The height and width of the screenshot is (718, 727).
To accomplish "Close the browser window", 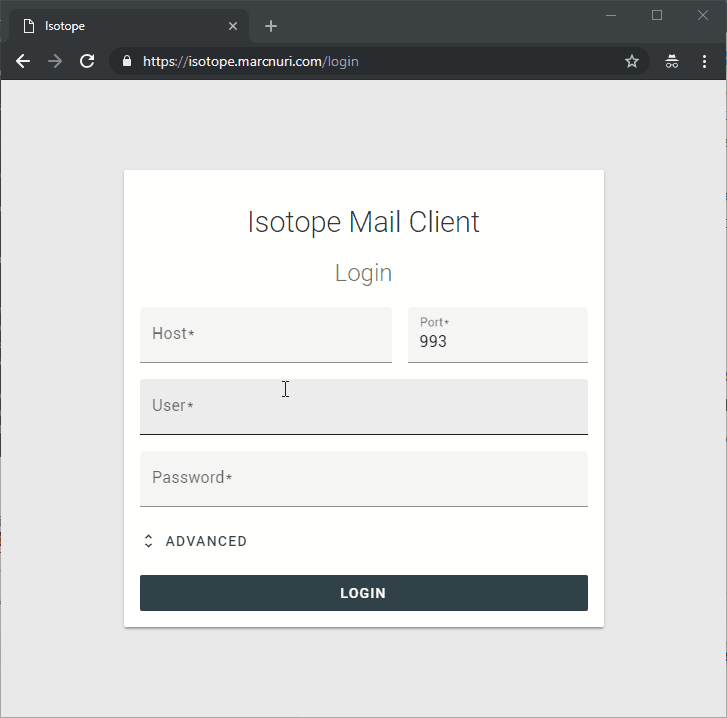I will click(702, 15).
